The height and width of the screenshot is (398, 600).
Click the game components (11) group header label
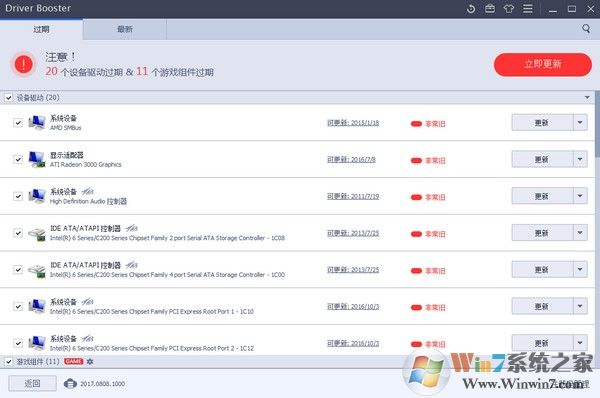38,361
